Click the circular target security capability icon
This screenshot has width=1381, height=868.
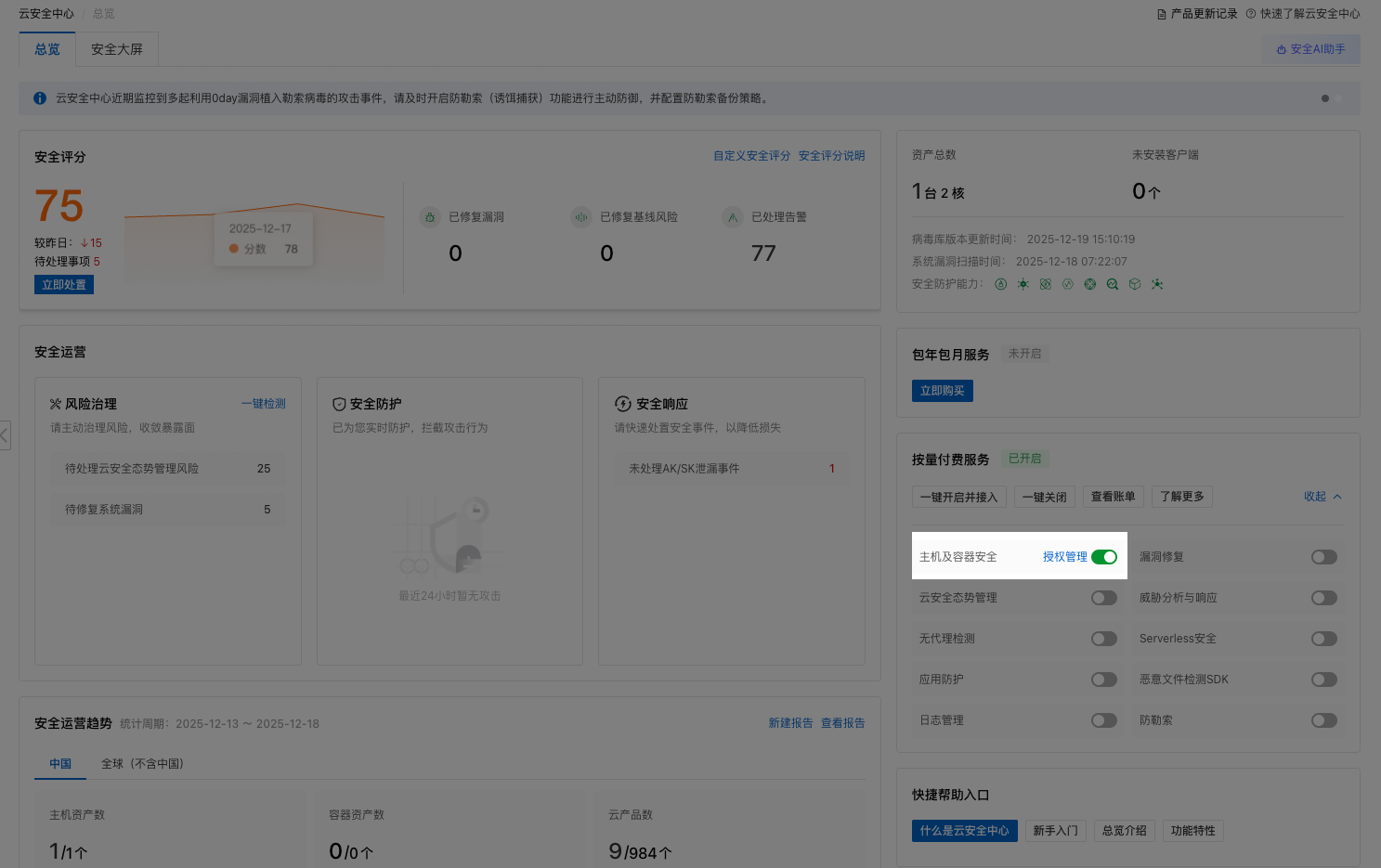[x=1090, y=284]
